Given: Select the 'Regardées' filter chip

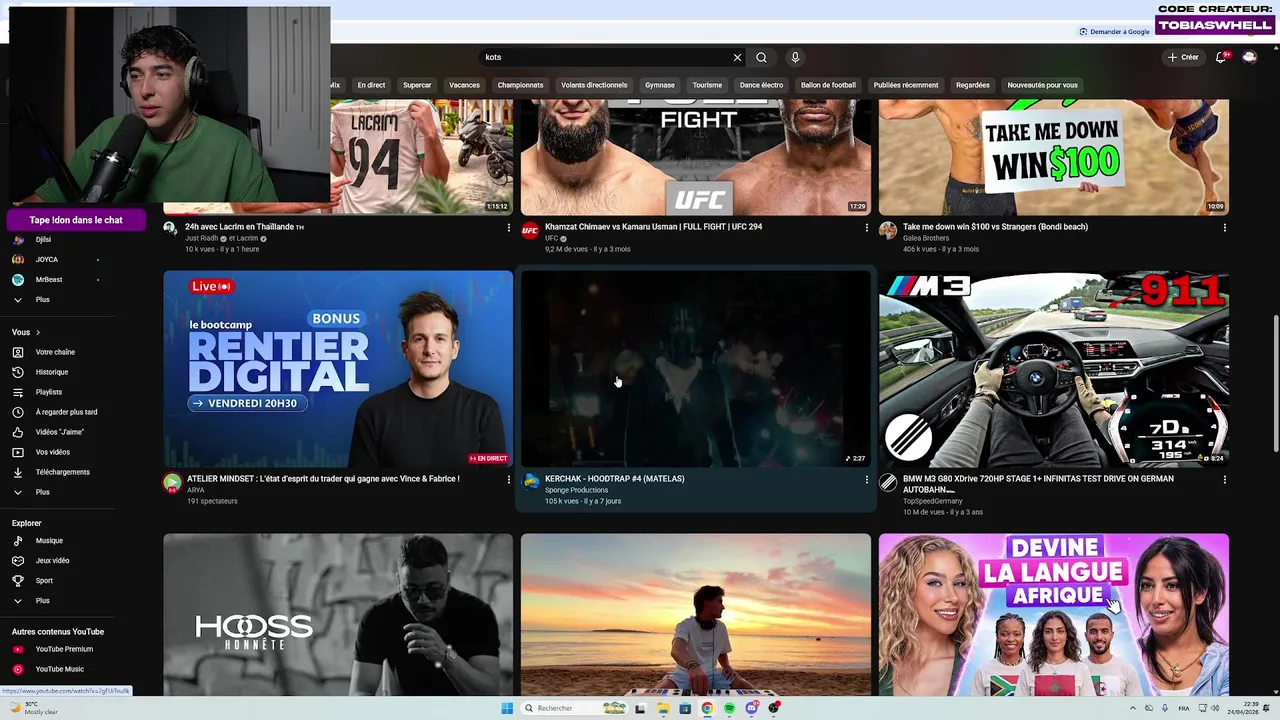Looking at the screenshot, I should (x=973, y=85).
